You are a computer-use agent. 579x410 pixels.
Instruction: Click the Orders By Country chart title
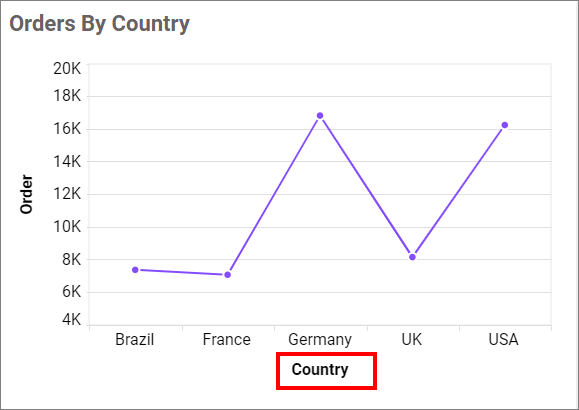click(x=99, y=24)
